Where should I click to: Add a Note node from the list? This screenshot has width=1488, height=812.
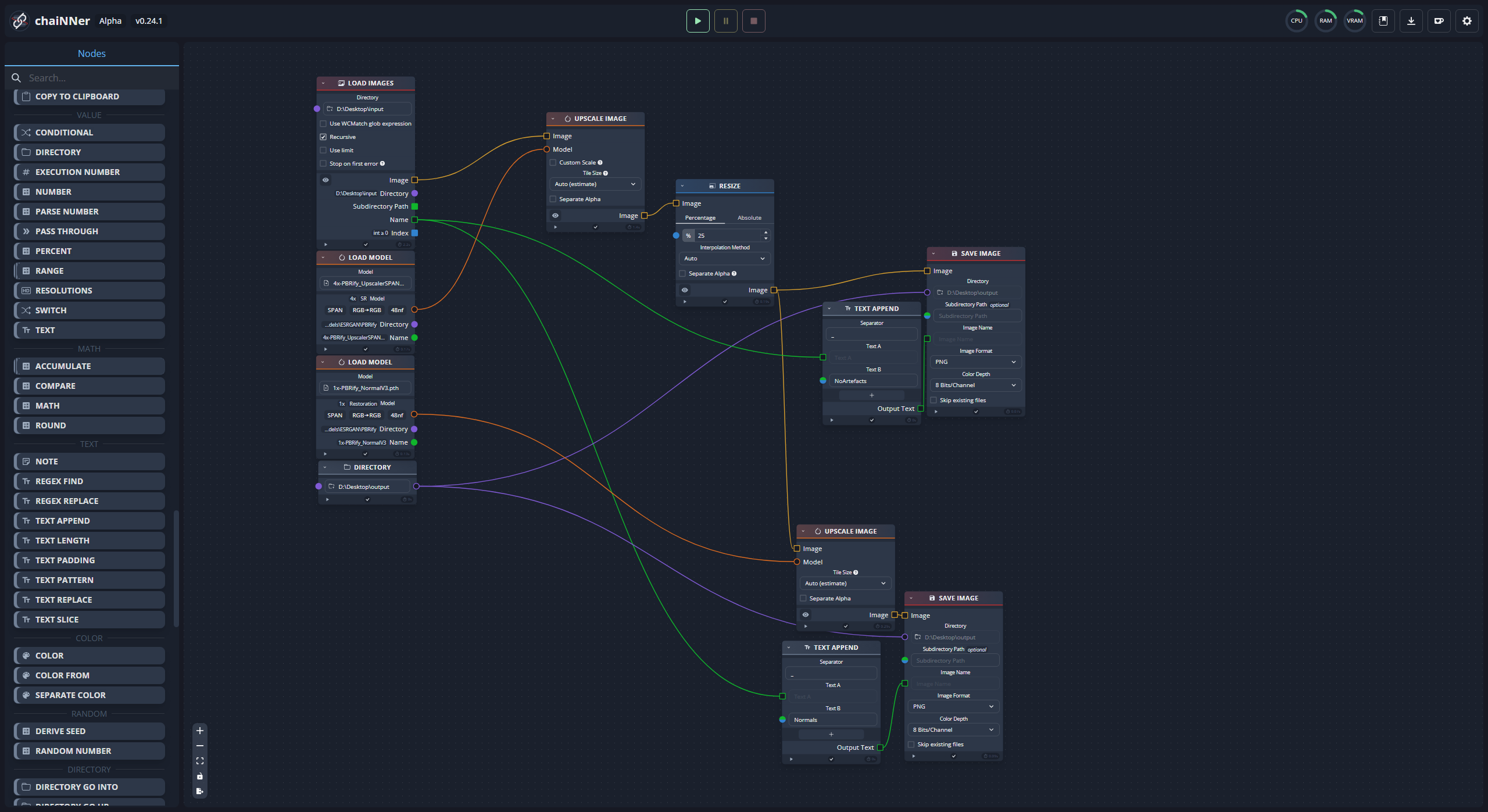pyautogui.click(x=90, y=462)
